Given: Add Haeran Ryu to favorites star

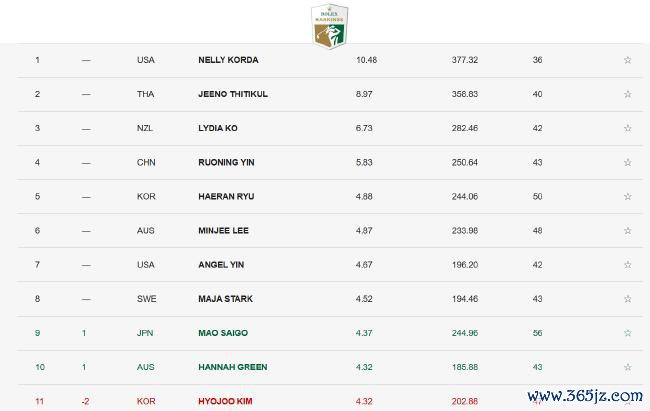Looking at the screenshot, I should [x=628, y=196].
